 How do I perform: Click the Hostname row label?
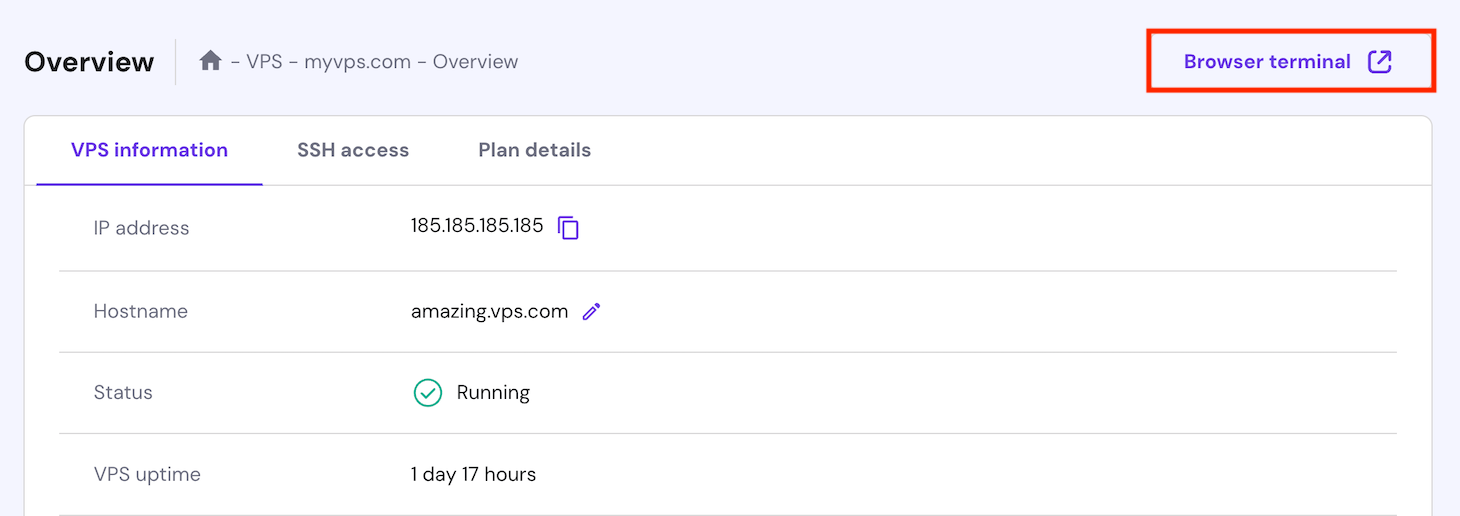140,311
